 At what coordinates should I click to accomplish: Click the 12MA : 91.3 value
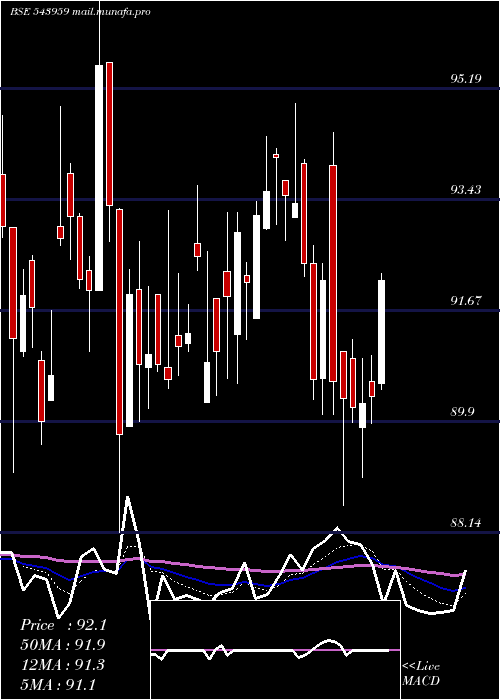tap(63, 665)
